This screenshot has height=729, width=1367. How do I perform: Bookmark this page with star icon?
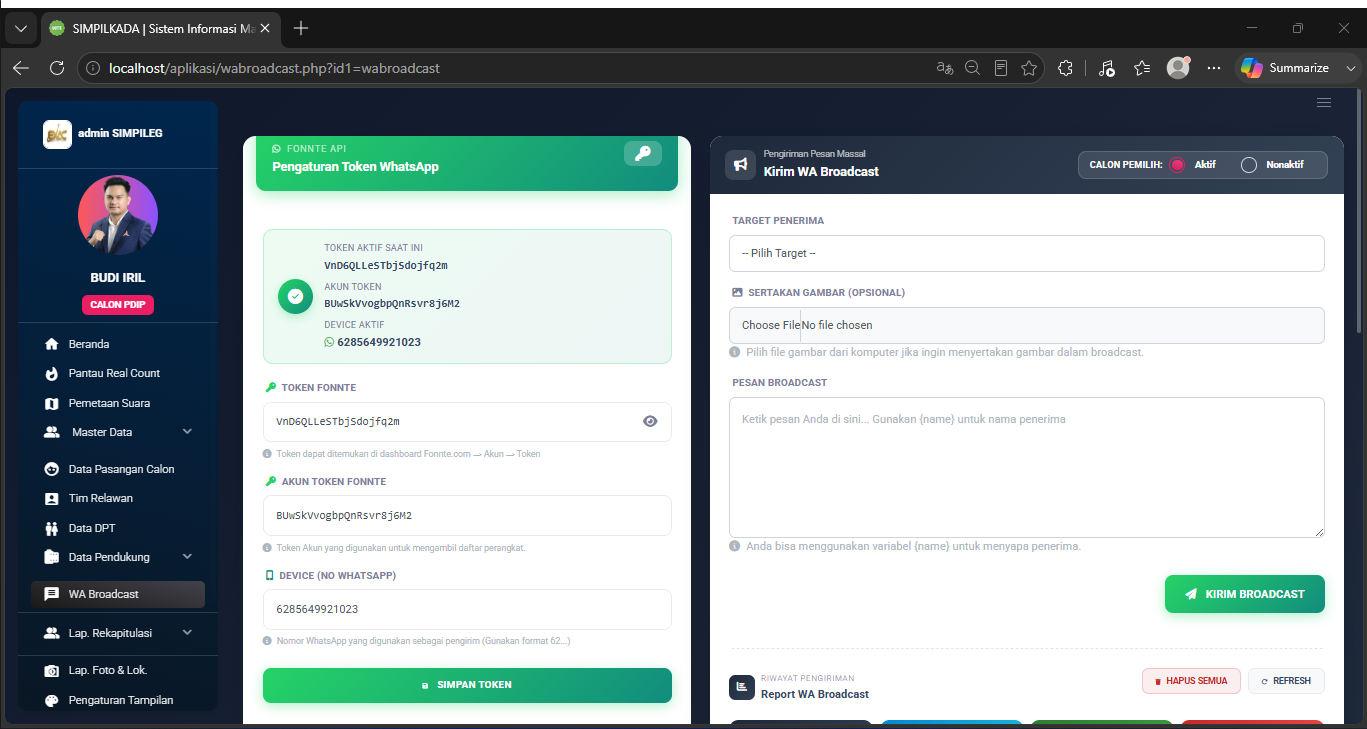pyautogui.click(x=1028, y=68)
